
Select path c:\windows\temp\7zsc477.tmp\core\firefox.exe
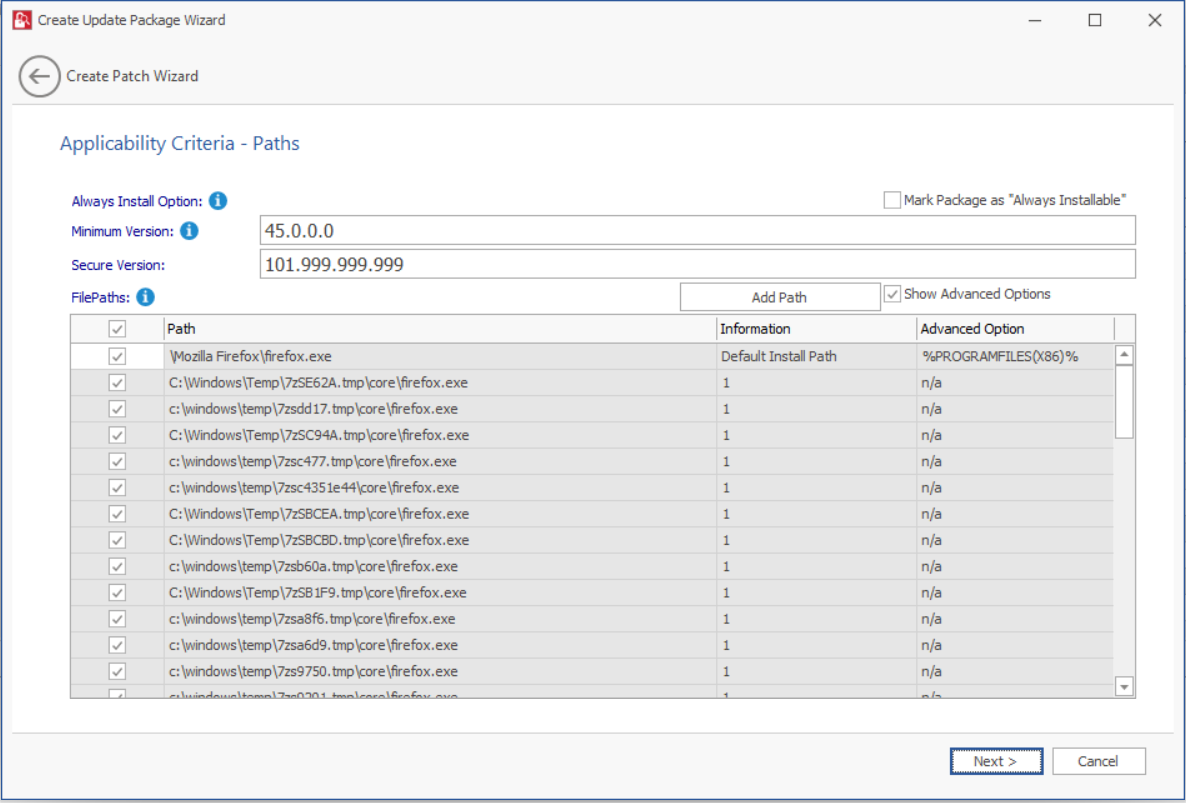pyautogui.click(x=440, y=461)
